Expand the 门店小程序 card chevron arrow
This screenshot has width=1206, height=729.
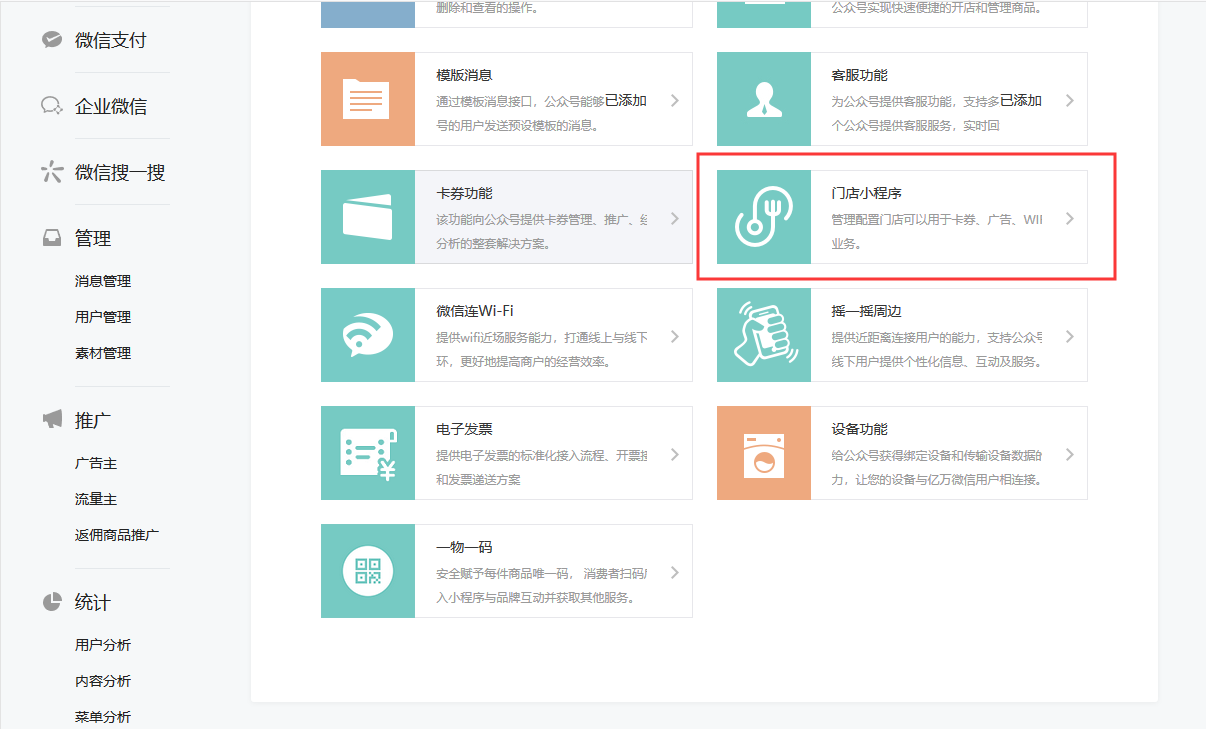point(1070,218)
